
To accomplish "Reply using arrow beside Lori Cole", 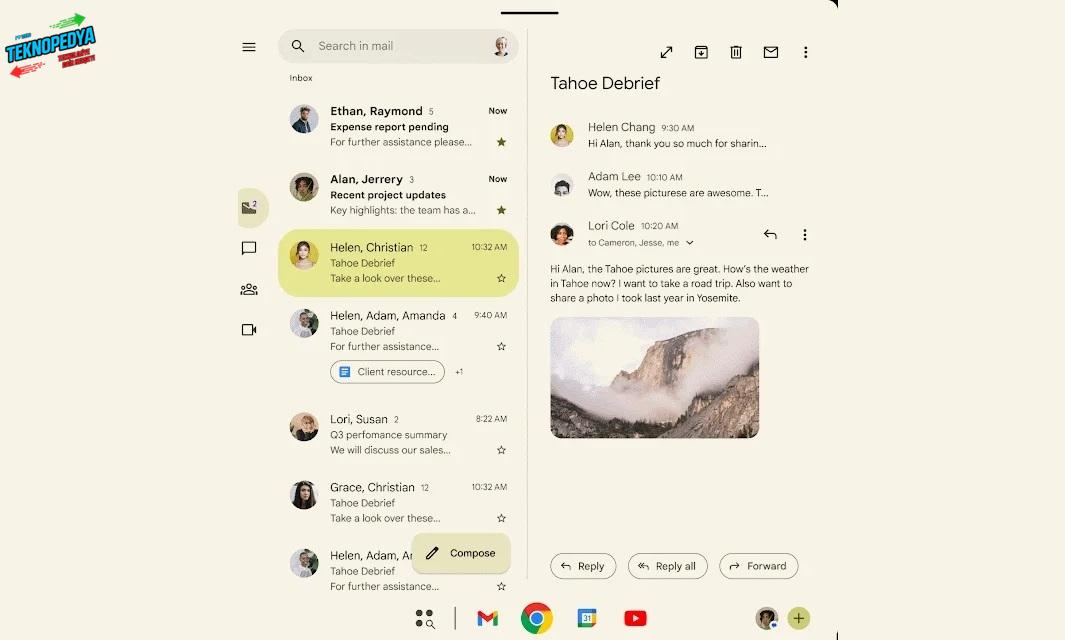I will [x=770, y=235].
